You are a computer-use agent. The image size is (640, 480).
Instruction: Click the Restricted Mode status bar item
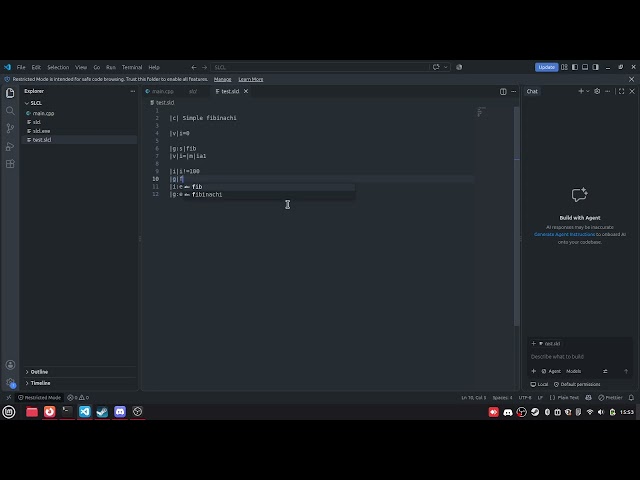point(39,398)
